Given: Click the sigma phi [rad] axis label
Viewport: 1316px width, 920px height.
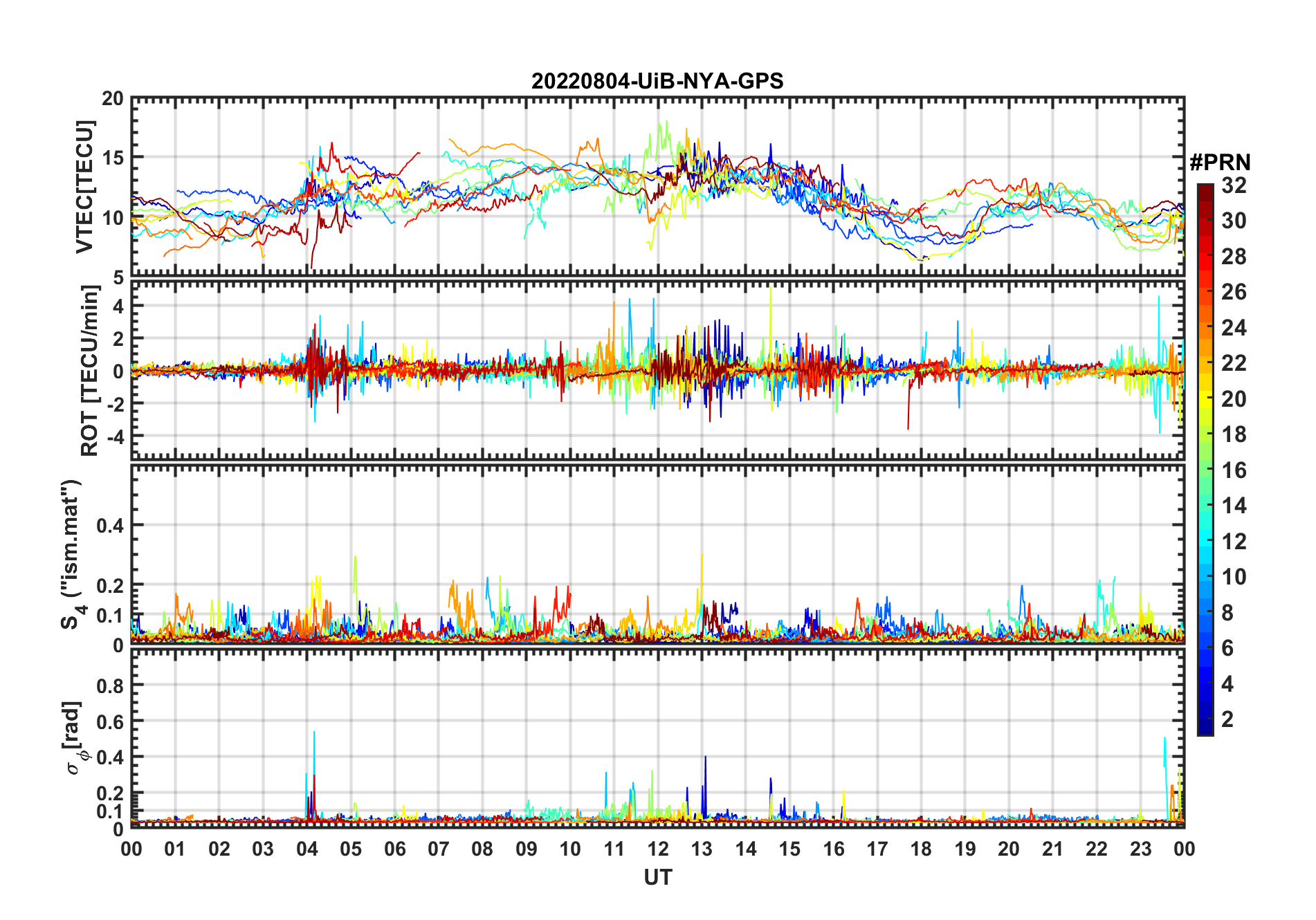Looking at the screenshot, I should (75, 737).
